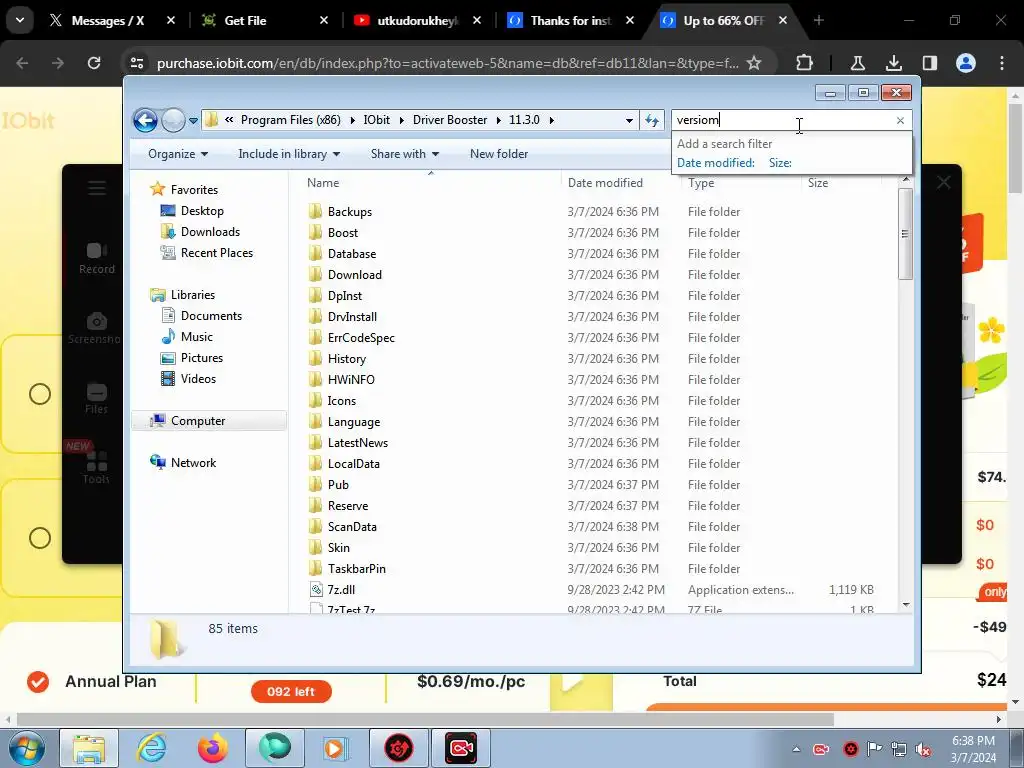Expand the address bar history dropdown
Image resolution: width=1024 pixels, height=768 pixels.
coord(629,121)
